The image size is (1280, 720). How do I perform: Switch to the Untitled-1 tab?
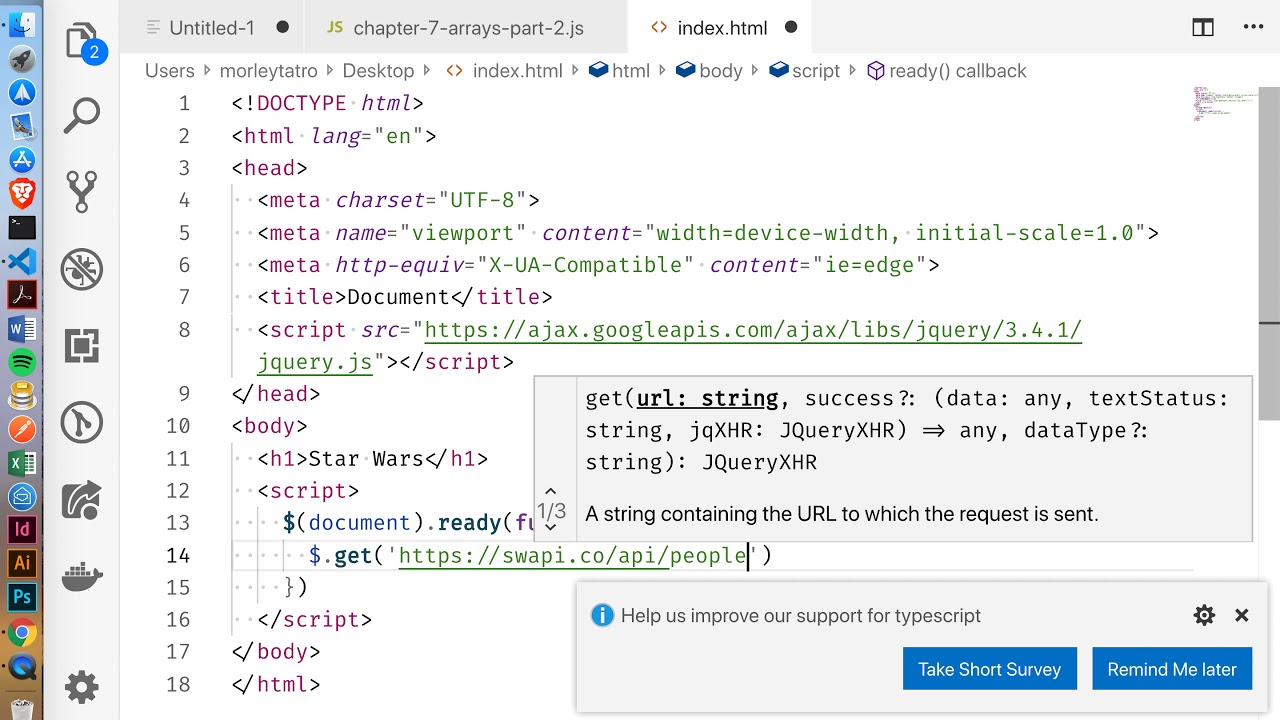[x=212, y=28]
